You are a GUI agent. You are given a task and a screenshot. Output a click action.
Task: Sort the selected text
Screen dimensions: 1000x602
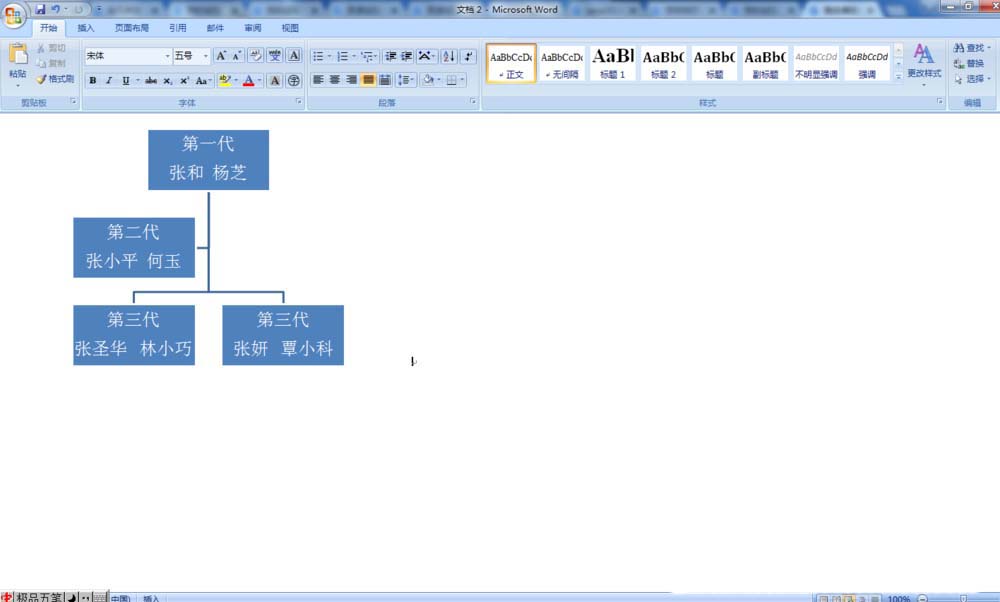coord(449,56)
